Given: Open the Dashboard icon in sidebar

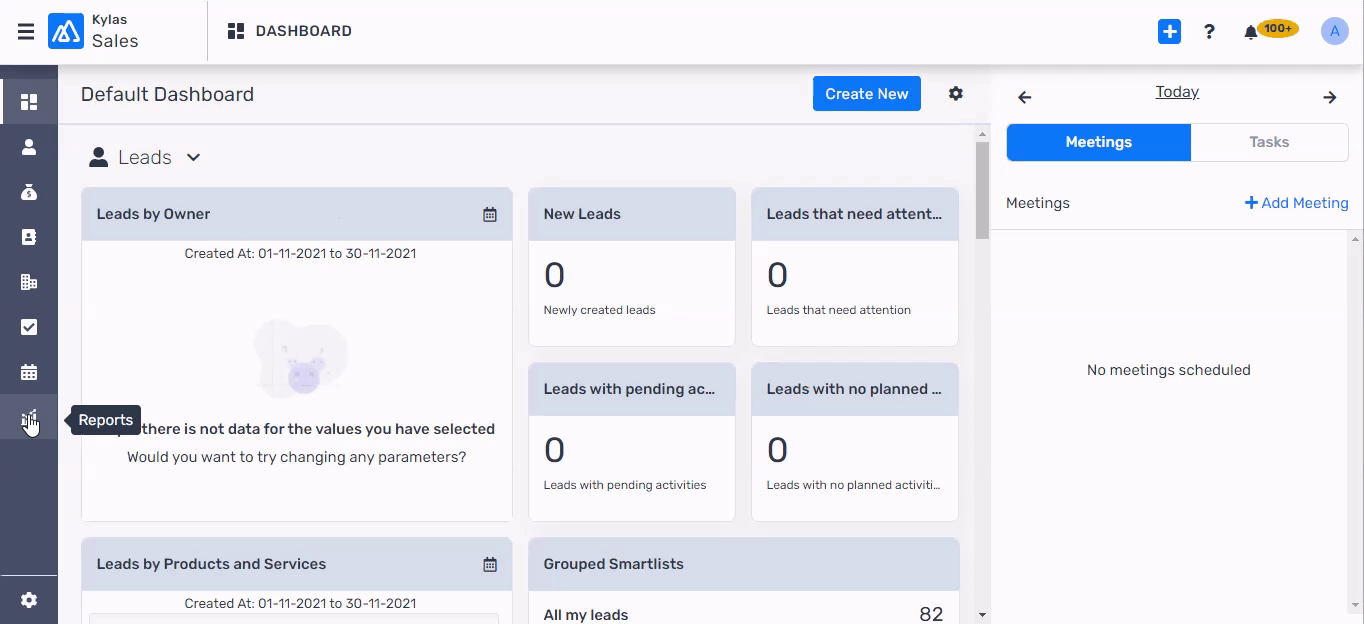Looking at the screenshot, I should [29, 102].
